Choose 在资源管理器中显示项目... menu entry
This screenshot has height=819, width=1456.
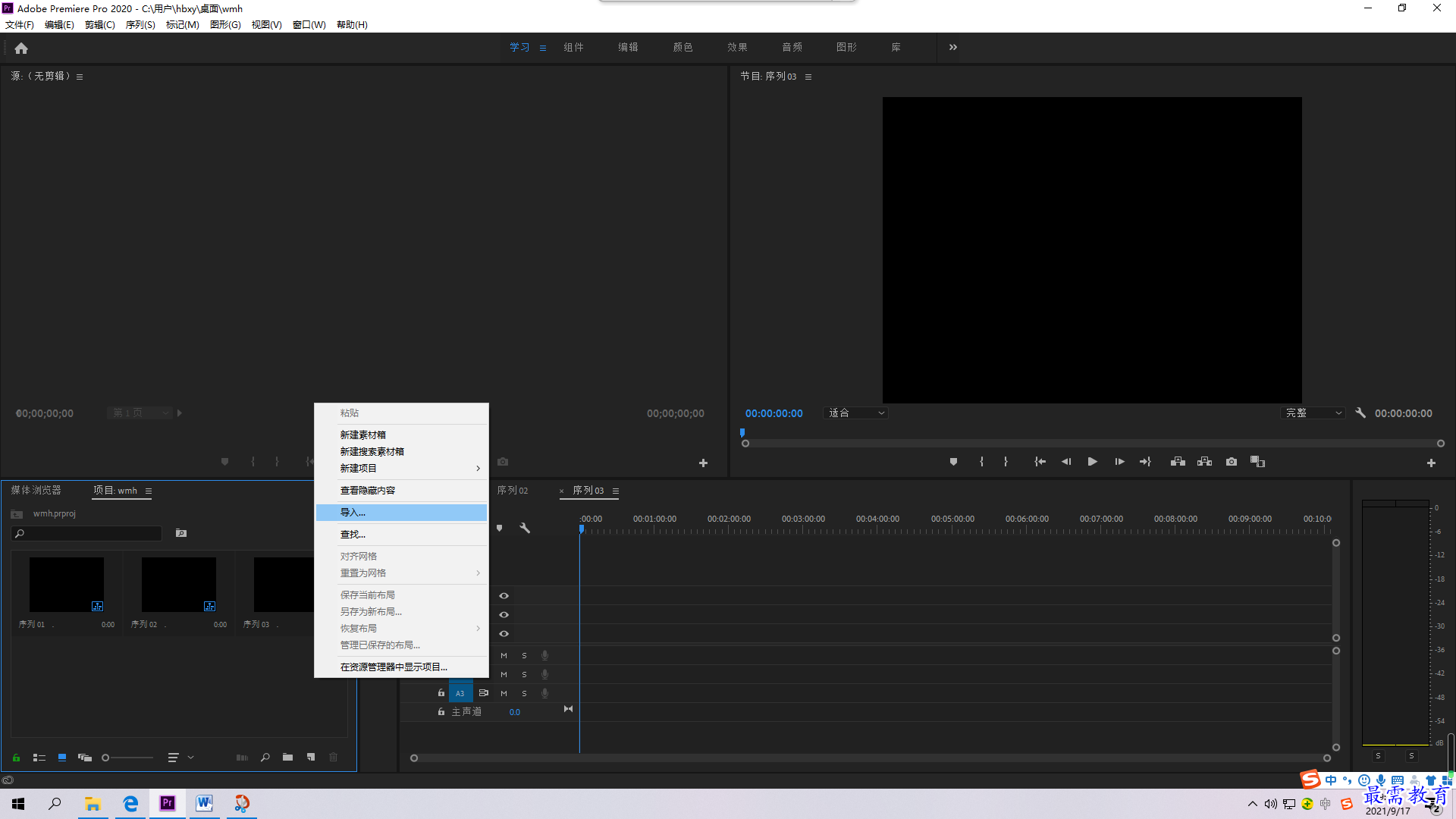(402, 667)
